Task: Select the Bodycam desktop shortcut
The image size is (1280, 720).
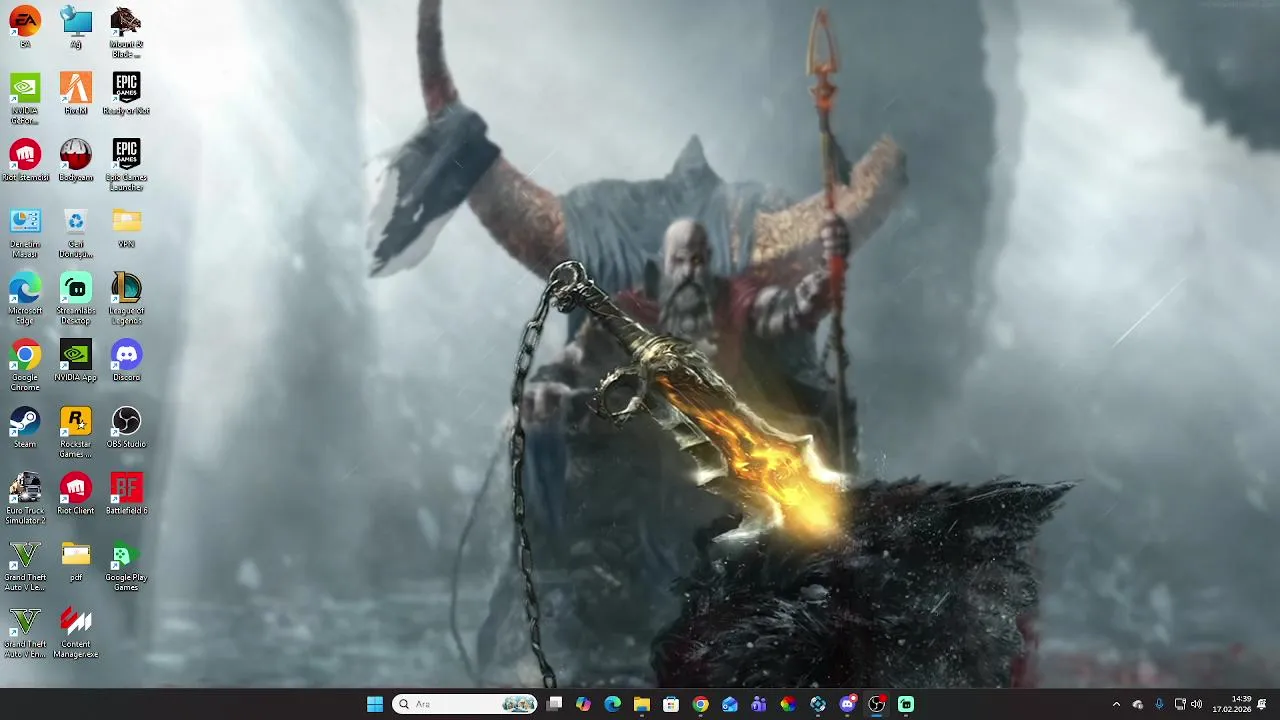Action: tap(76, 160)
